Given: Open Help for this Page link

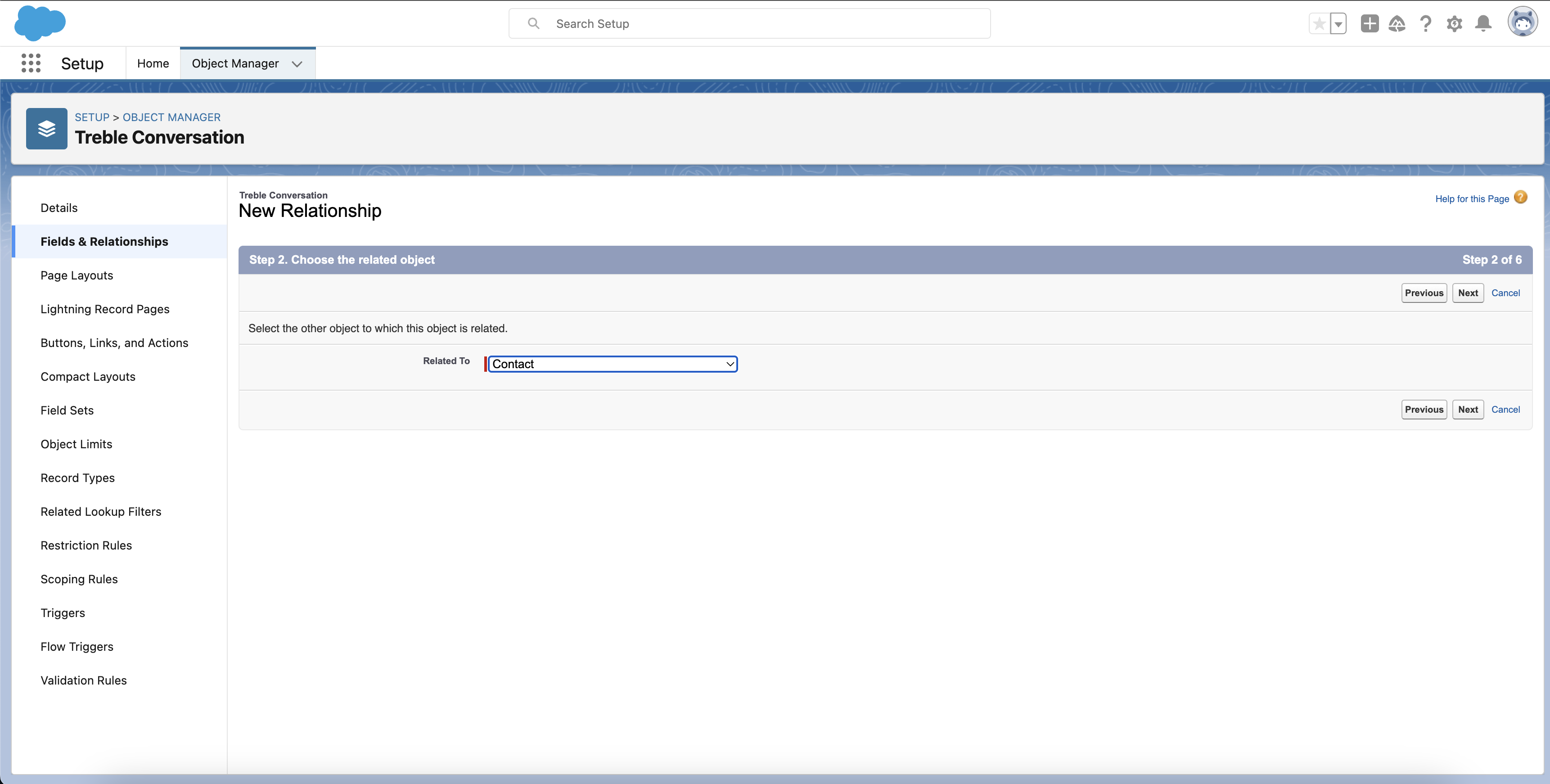Looking at the screenshot, I should [1472, 198].
